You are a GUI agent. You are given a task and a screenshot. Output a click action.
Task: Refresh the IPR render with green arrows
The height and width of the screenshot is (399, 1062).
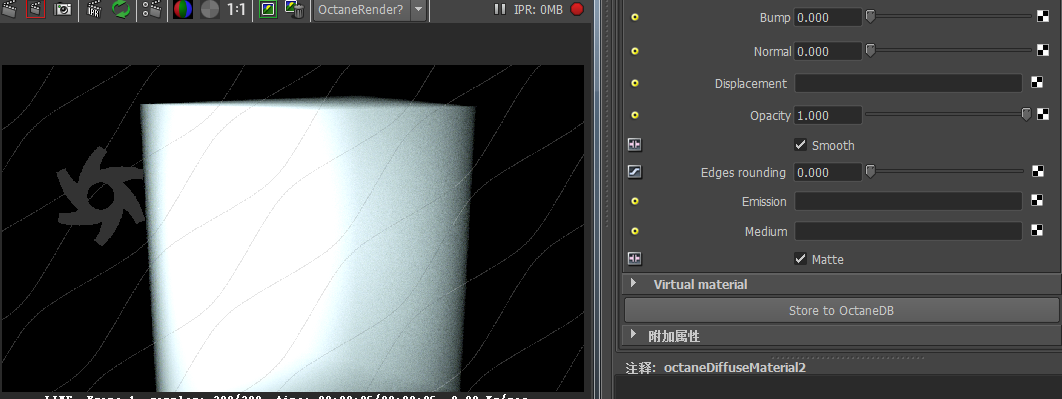121,9
